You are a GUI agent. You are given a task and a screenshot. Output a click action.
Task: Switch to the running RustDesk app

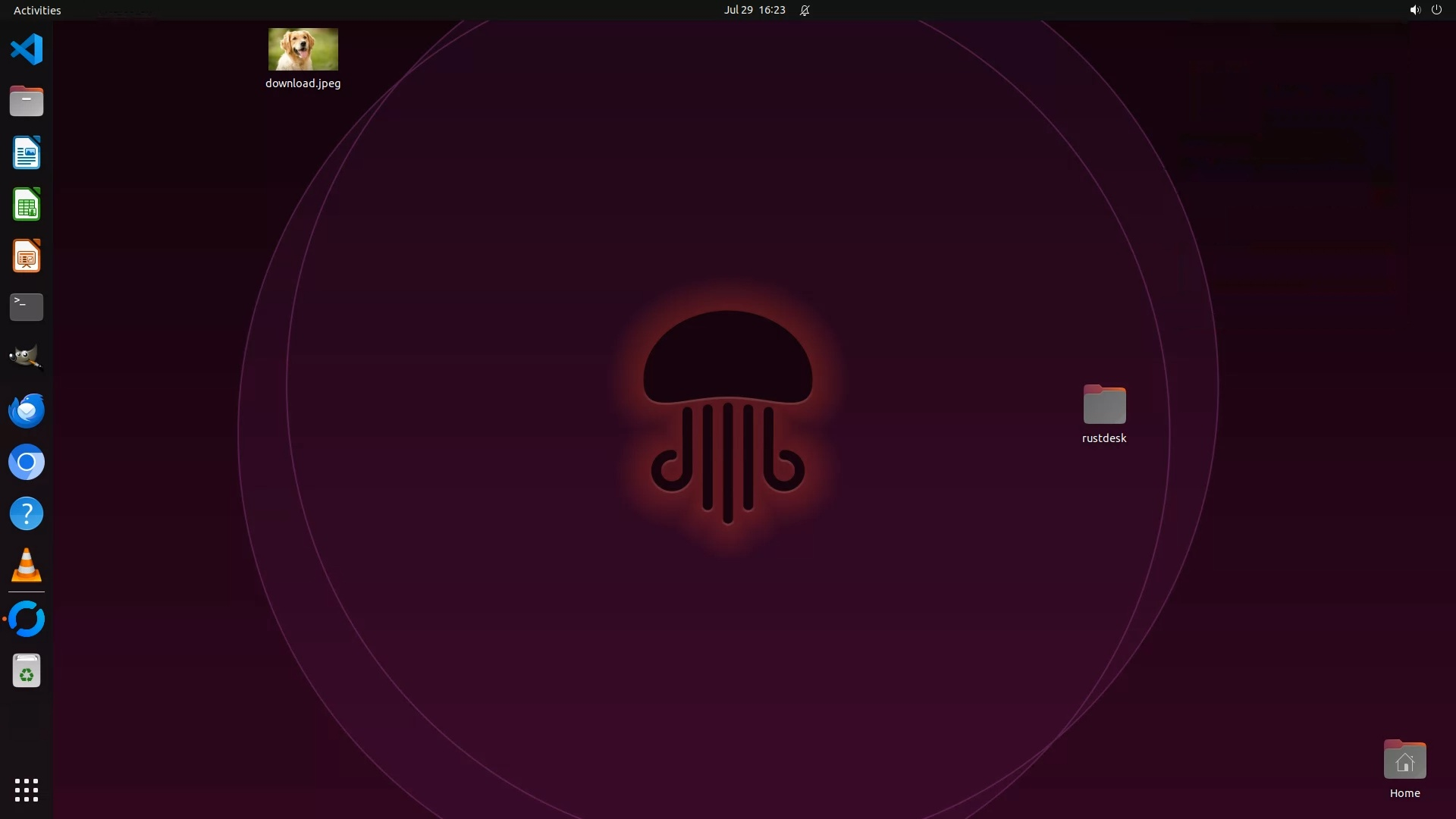pyautogui.click(x=27, y=619)
